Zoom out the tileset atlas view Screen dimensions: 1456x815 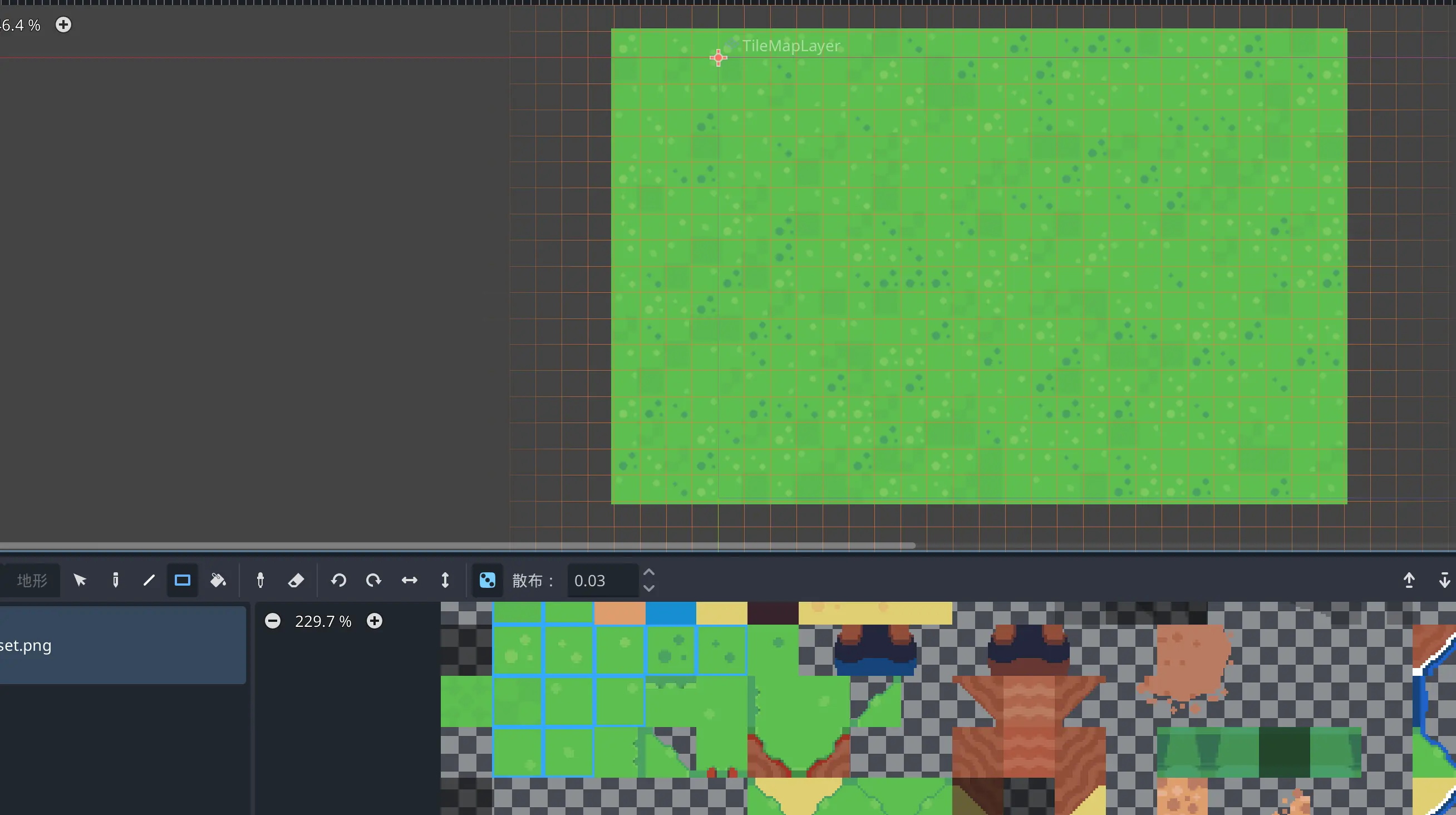coord(272,621)
